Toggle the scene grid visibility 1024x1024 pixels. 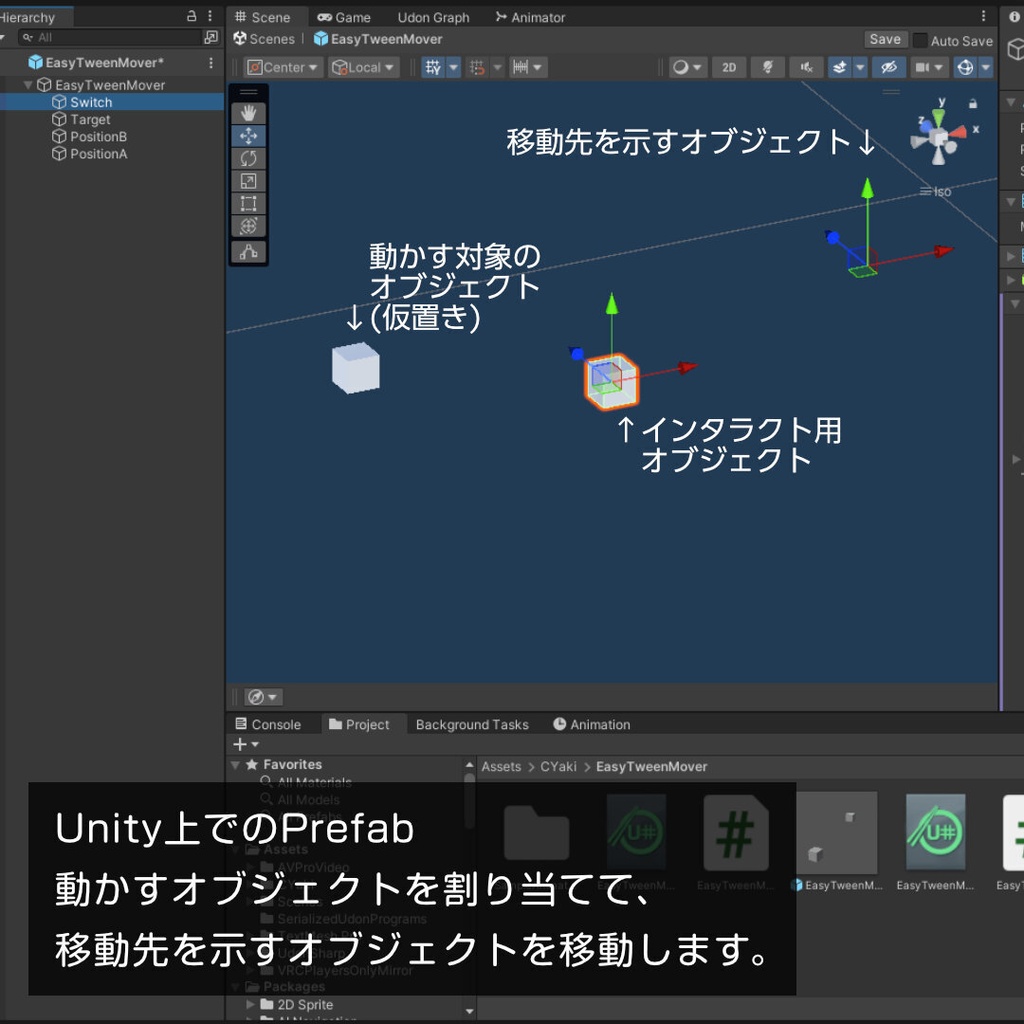coord(433,67)
